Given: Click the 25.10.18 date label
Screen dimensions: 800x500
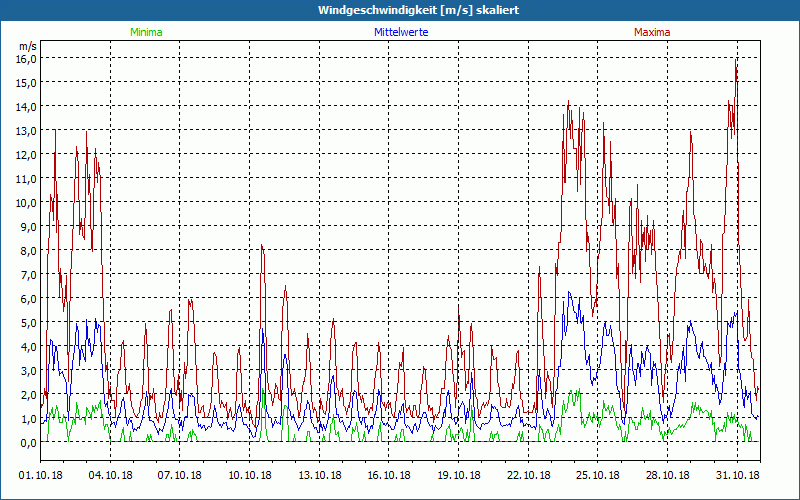Looking at the screenshot, I should point(598,475).
